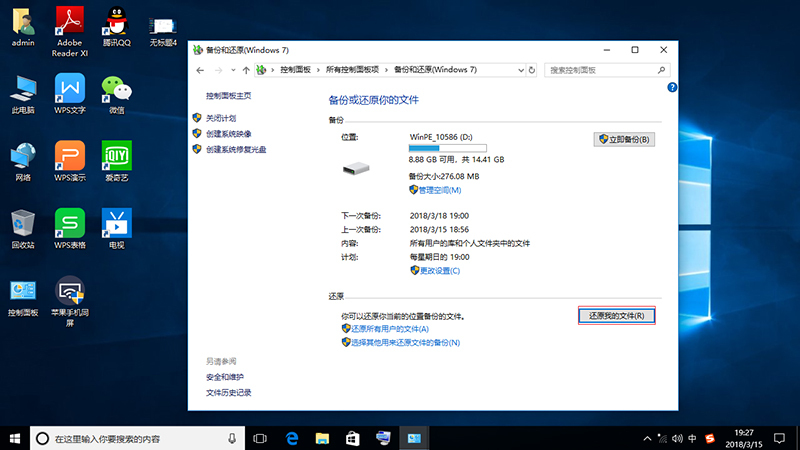This screenshot has width=800, height=450.
Task: Click 控制面板 in the breadcrumb path
Action: (x=295, y=70)
